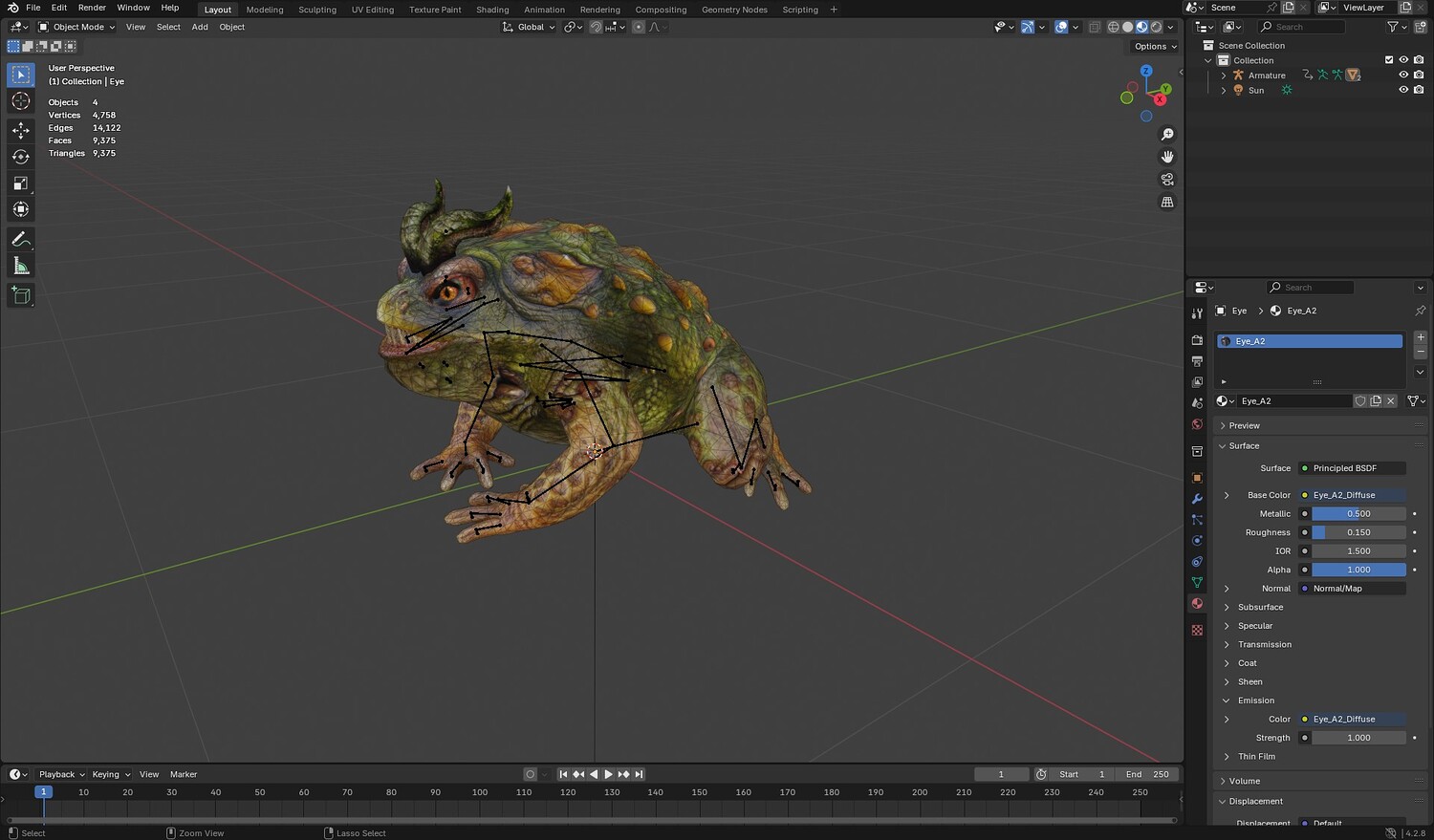Adjust the Roughness slider
Viewport: 1434px width, 840px height.
[x=1358, y=532]
